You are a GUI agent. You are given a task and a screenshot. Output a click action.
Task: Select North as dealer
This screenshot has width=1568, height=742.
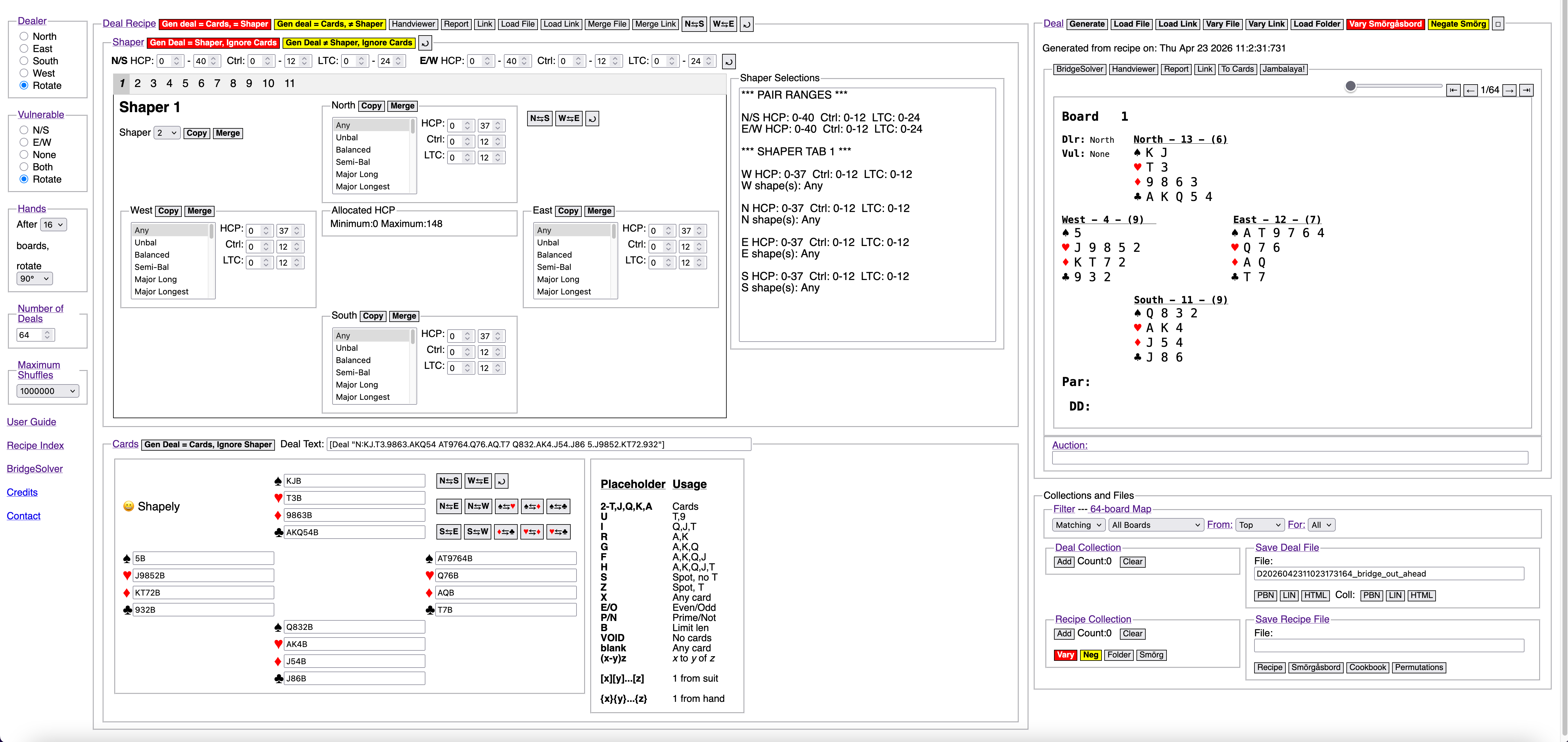point(24,36)
